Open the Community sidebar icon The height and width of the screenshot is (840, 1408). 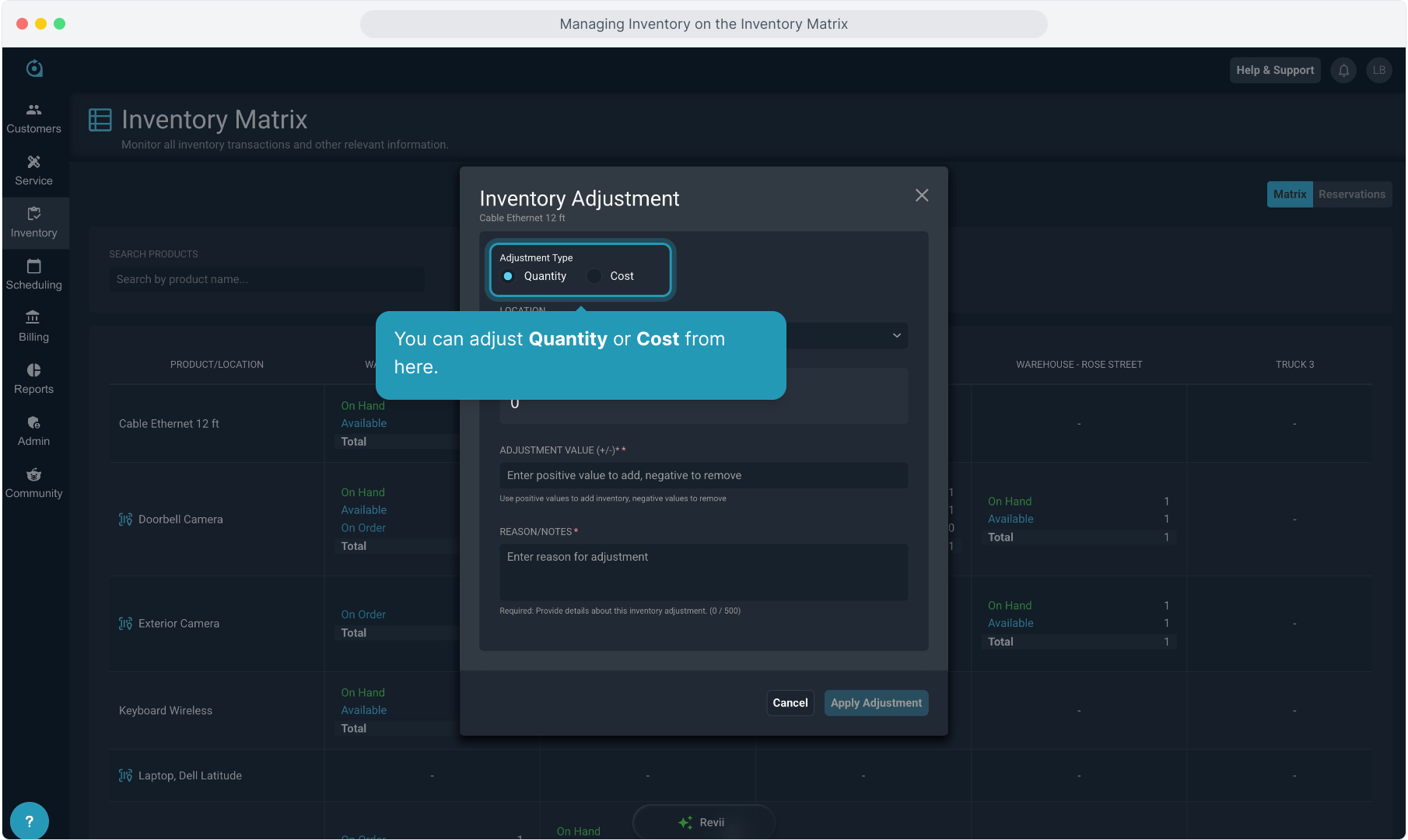(33, 474)
